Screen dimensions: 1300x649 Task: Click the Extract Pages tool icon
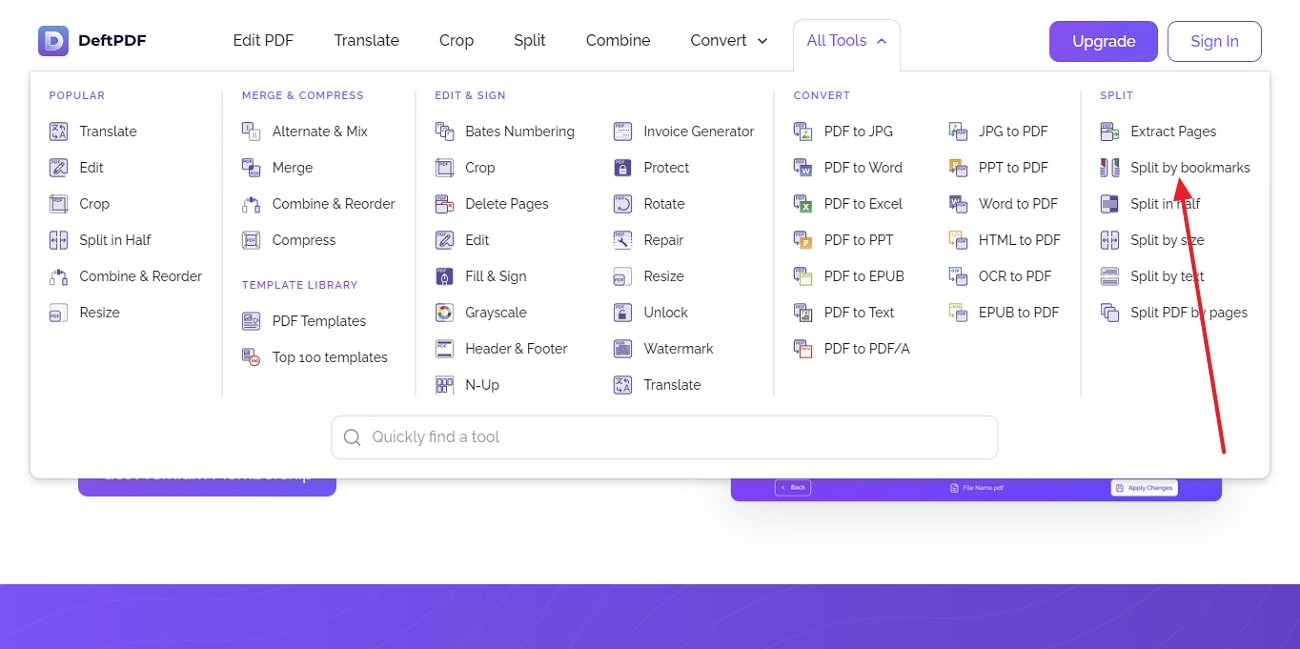click(x=1109, y=131)
